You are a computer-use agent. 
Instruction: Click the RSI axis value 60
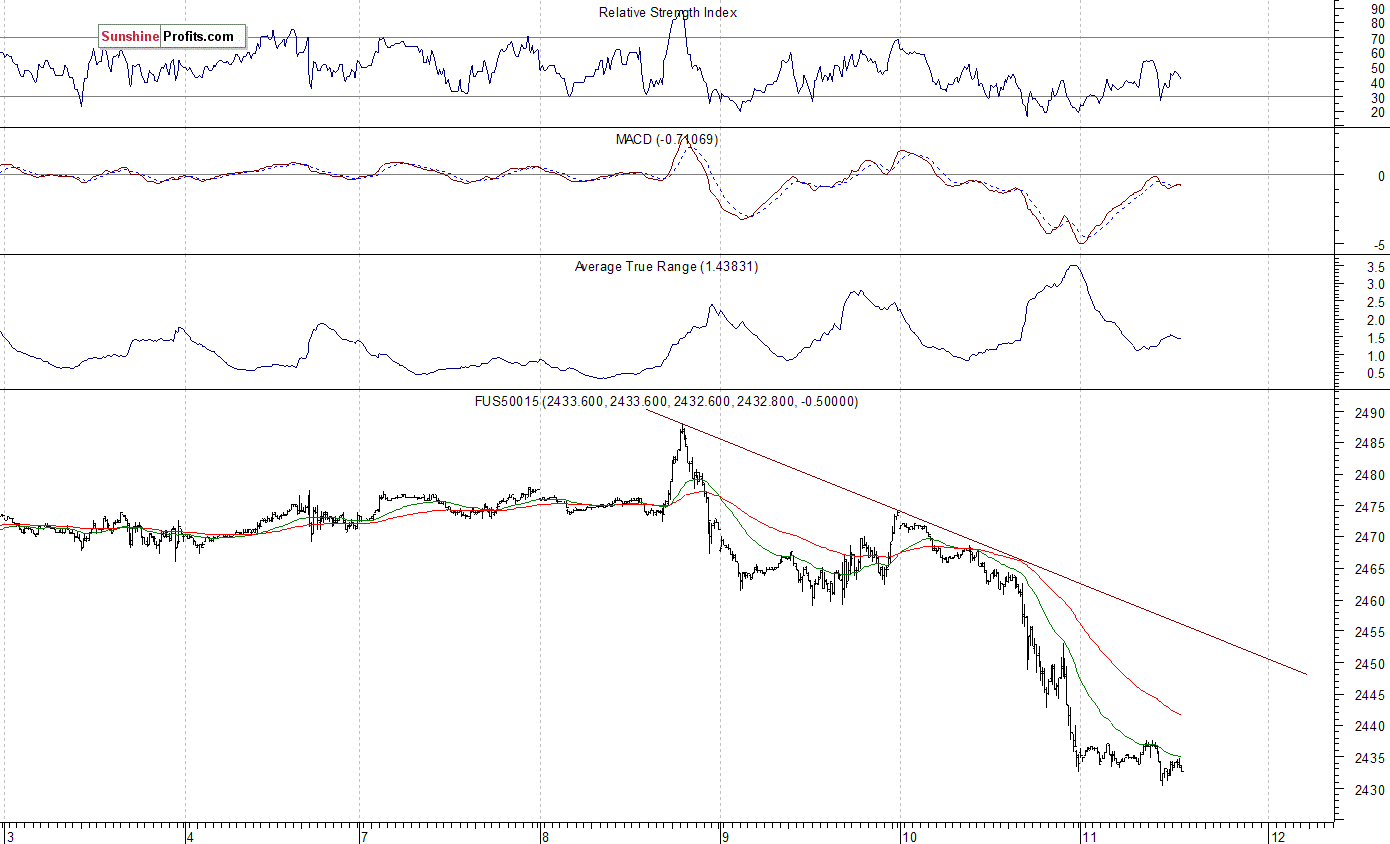point(1378,53)
